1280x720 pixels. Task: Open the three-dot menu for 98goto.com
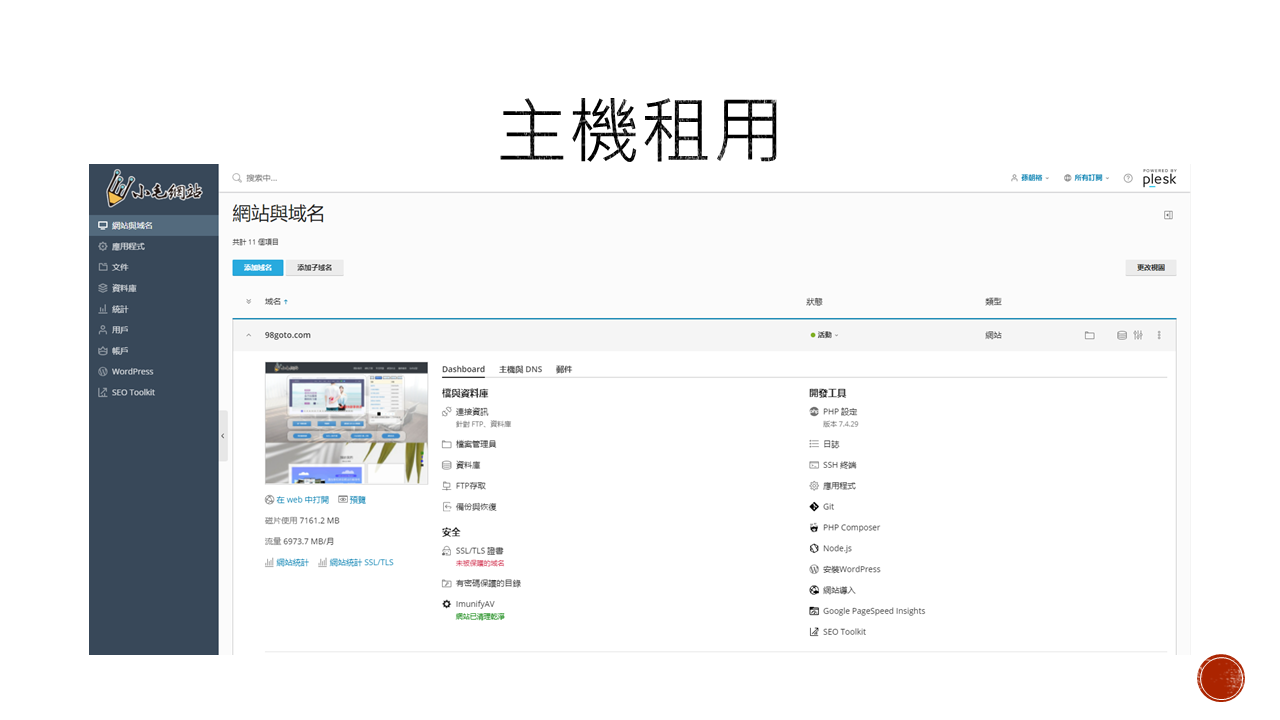click(1159, 335)
